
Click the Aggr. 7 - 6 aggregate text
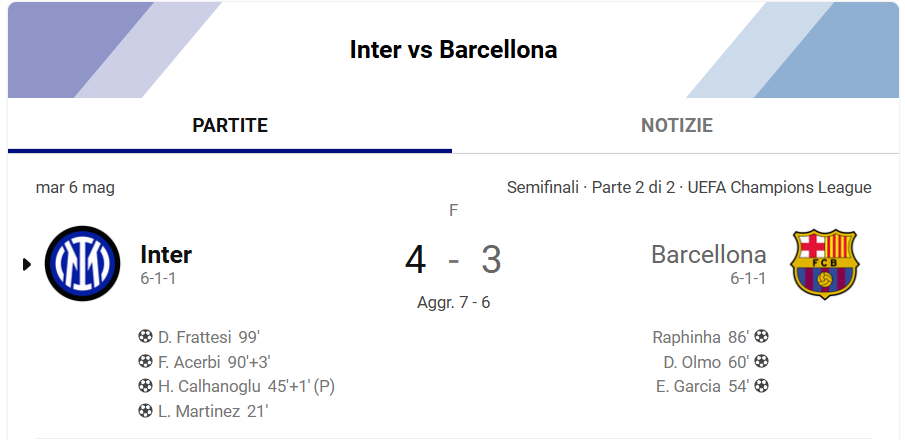pyautogui.click(x=454, y=302)
